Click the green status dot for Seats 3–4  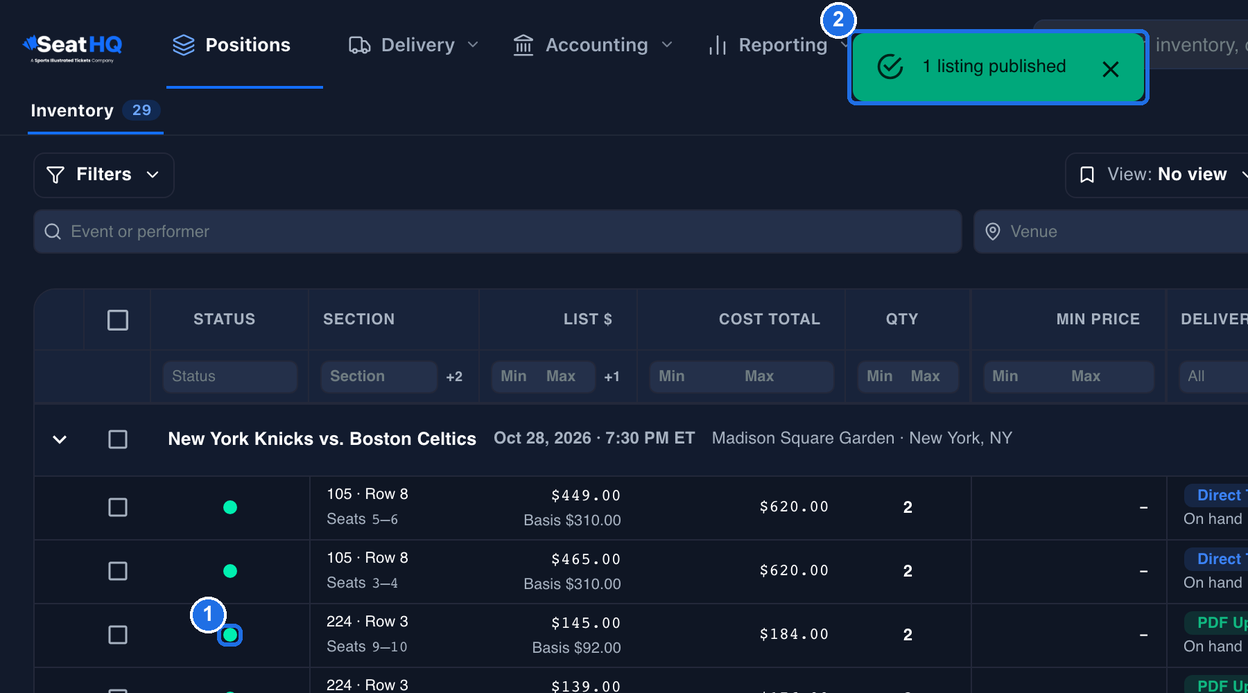tap(230, 571)
